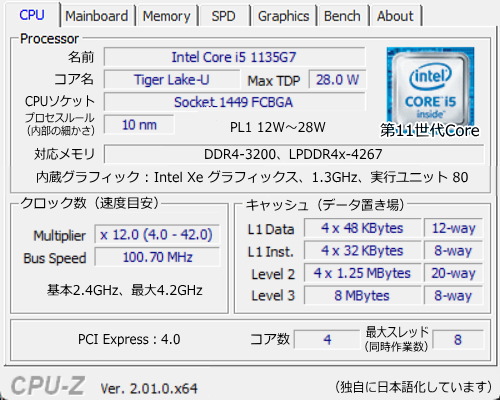The width and height of the screenshot is (500, 400).
Task: Click the コア数 label
Action: (x=270, y=339)
